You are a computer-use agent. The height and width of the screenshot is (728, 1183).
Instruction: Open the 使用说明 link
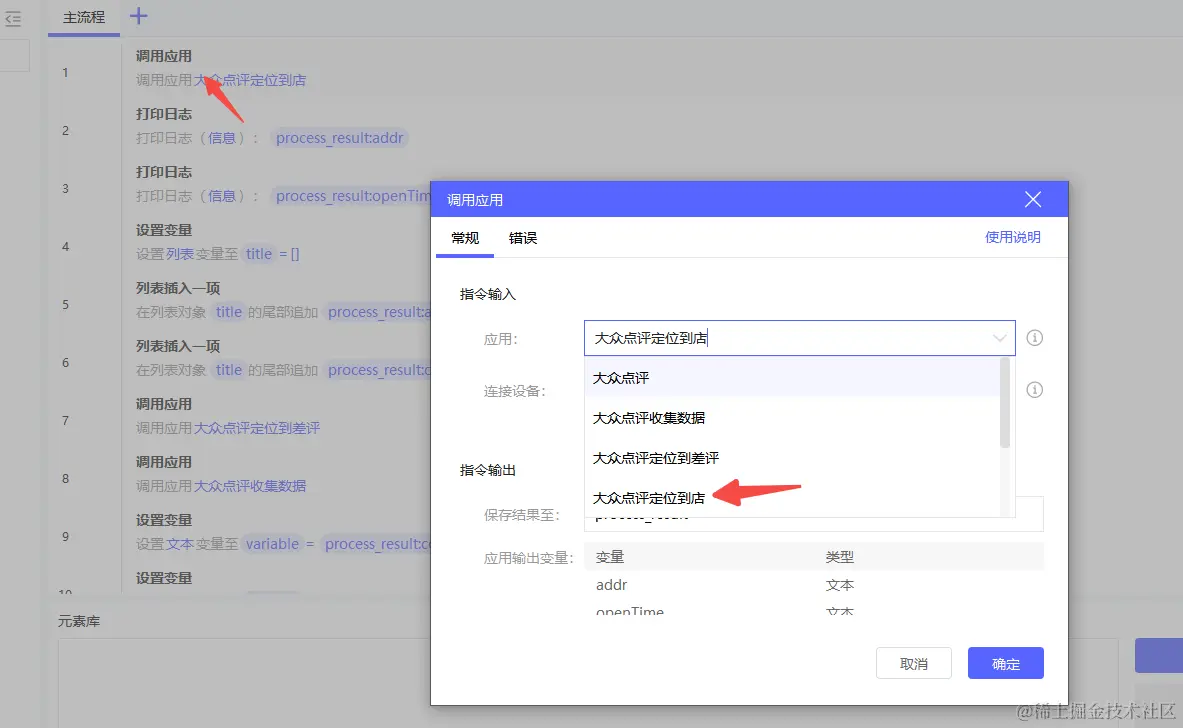tap(1012, 237)
